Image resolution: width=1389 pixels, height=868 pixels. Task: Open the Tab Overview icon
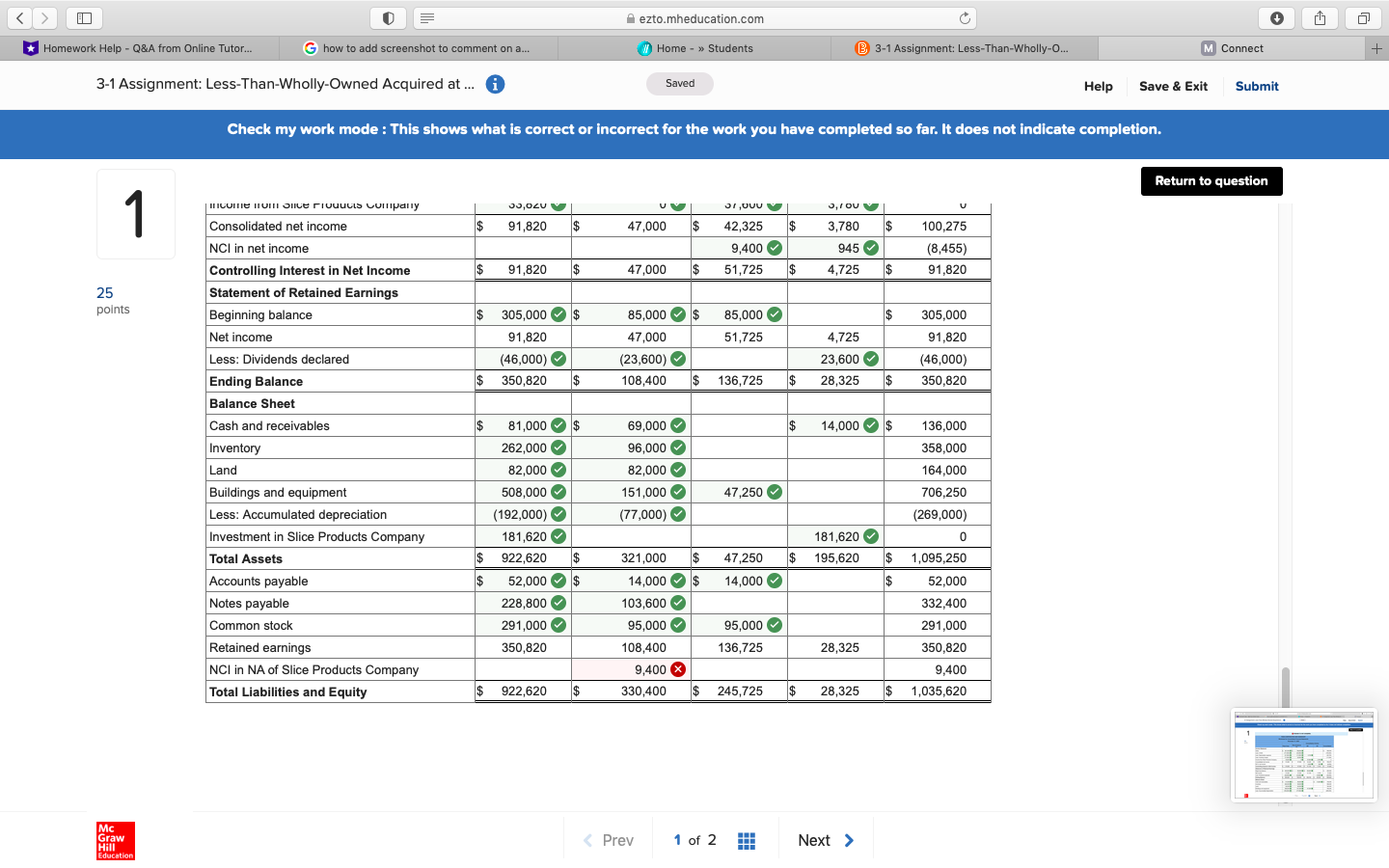(x=1361, y=17)
